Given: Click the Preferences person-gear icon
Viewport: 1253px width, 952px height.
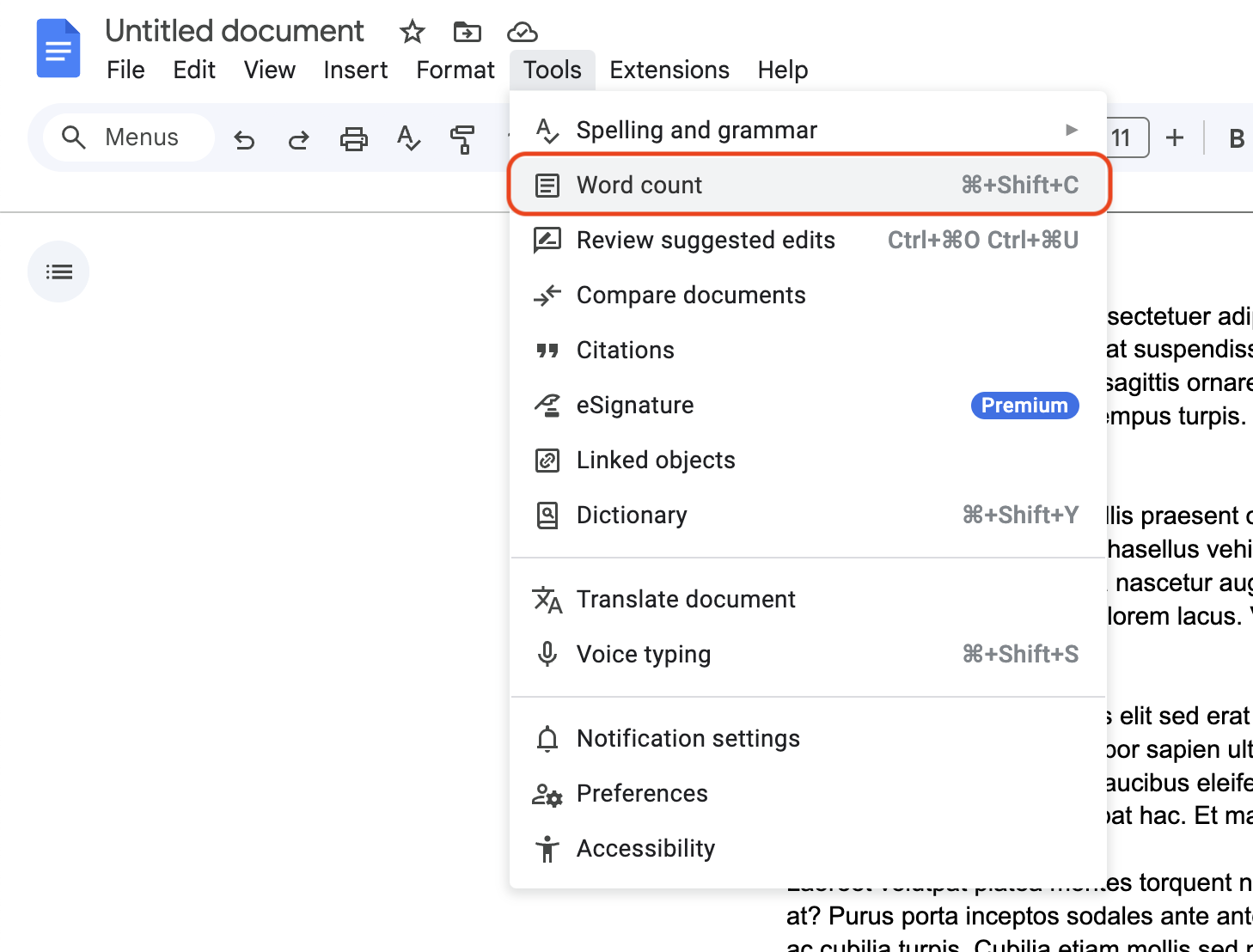Looking at the screenshot, I should pos(547,795).
